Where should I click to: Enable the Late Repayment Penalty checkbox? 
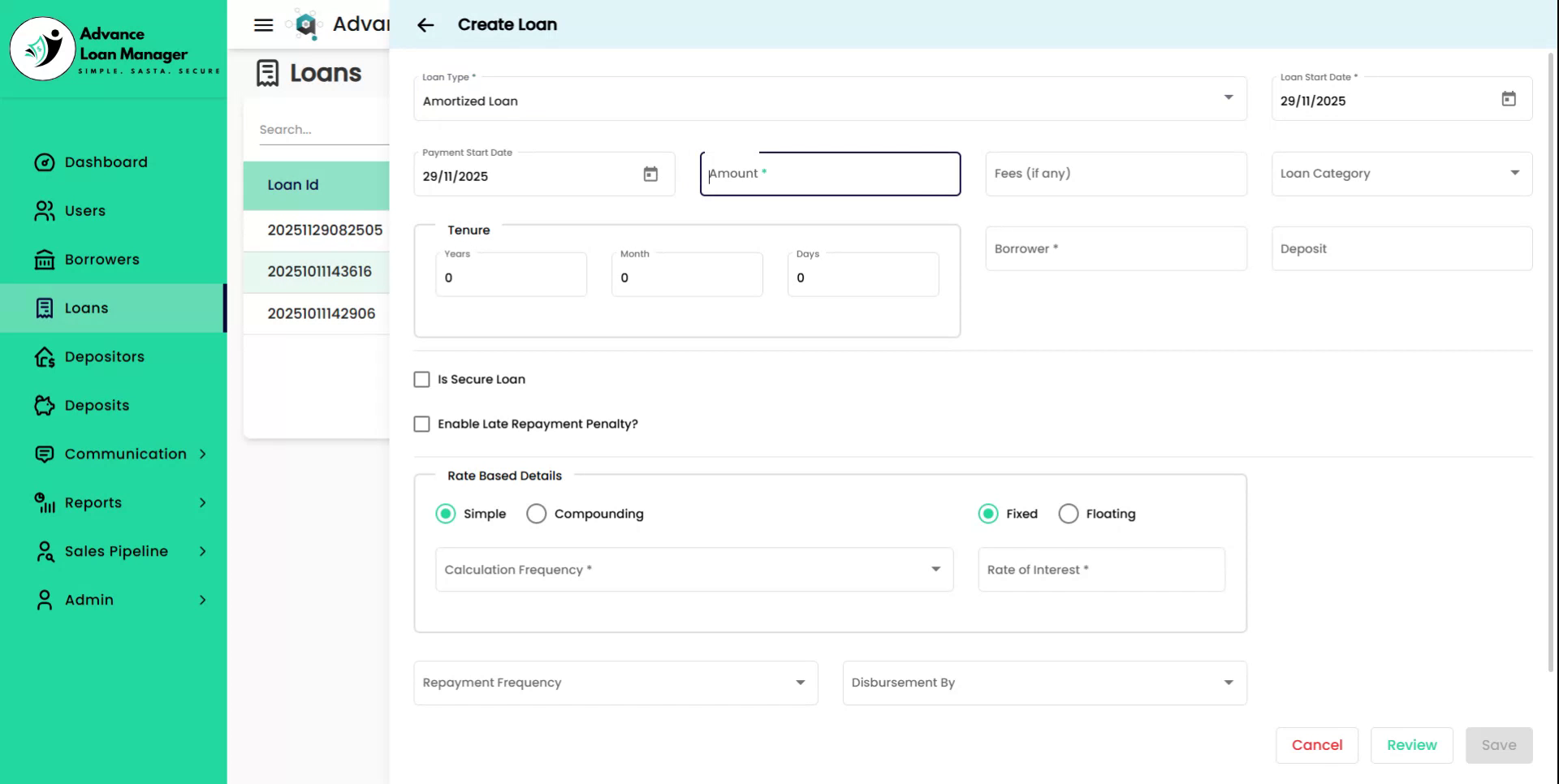click(421, 424)
